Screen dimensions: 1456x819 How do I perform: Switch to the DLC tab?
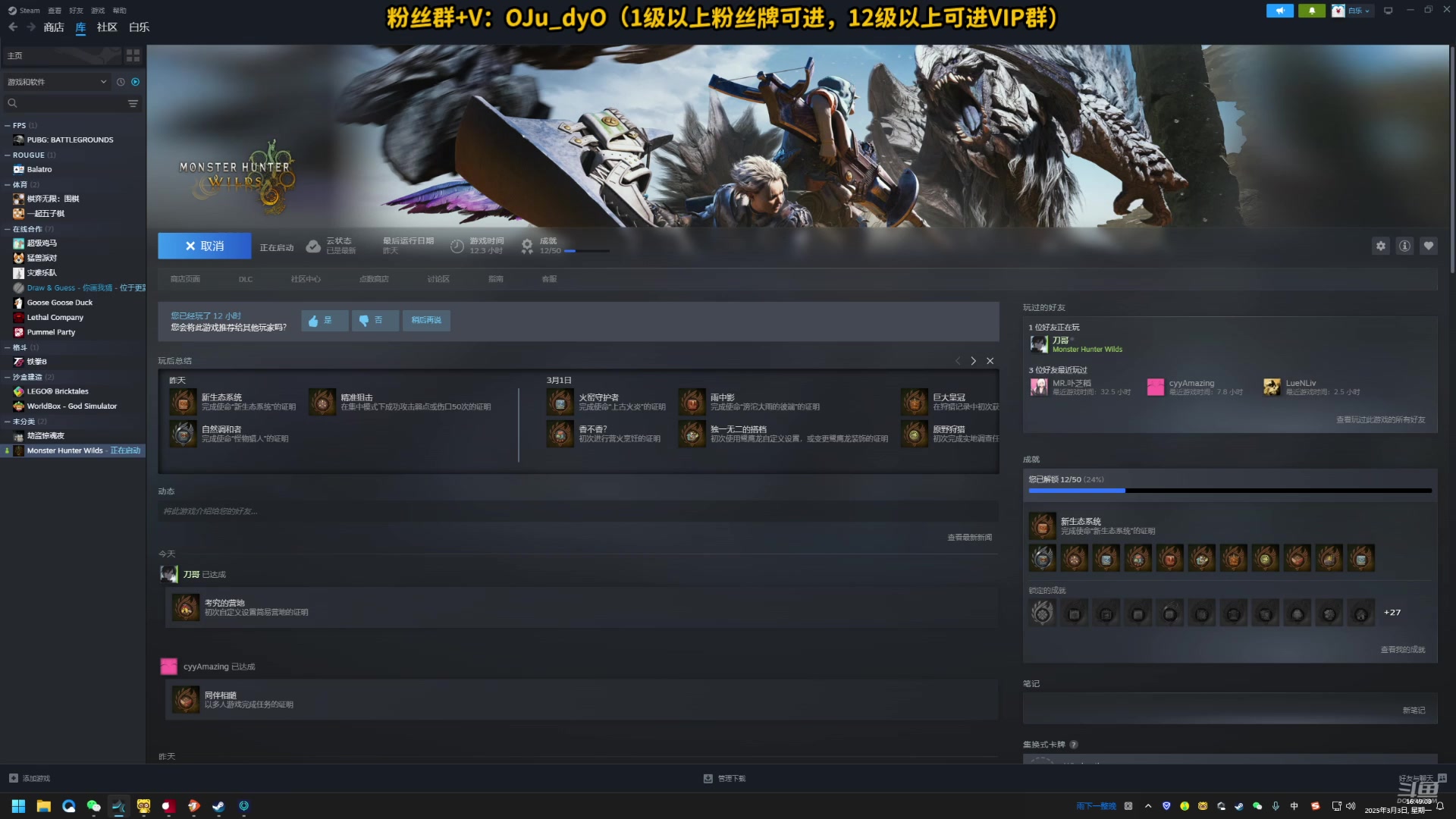pyautogui.click(x=245, y=278)
